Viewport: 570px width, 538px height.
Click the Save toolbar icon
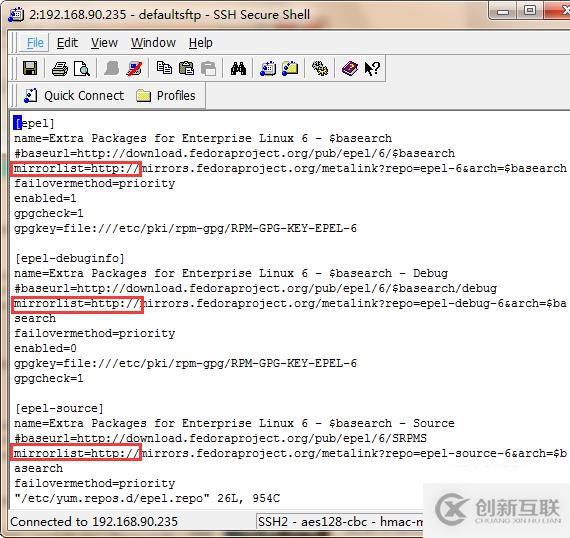tap(30, 68)
